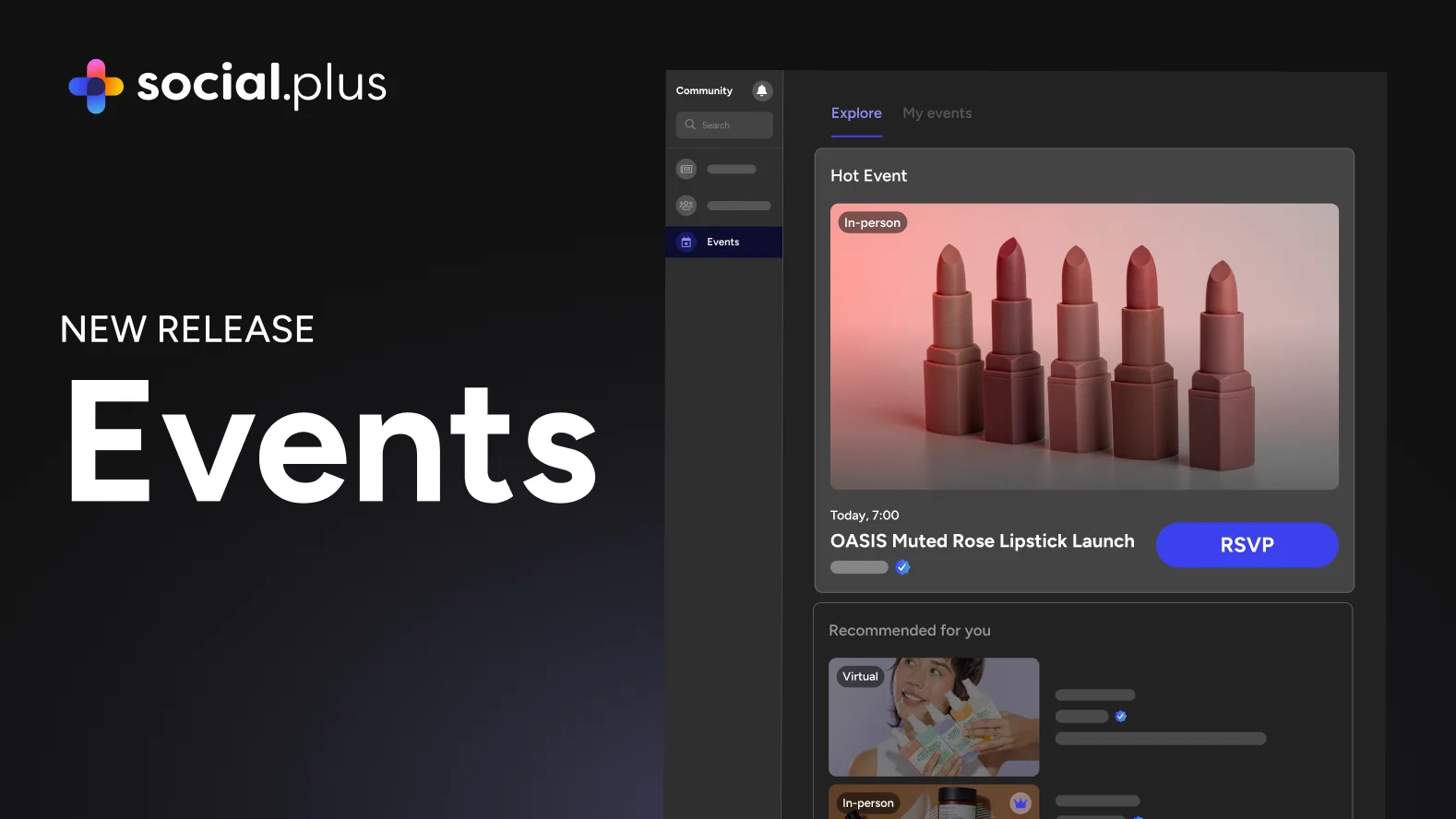Click the notification bell icon
Image resolution: width=1456 pixels, height=819 pixels.
761,90
